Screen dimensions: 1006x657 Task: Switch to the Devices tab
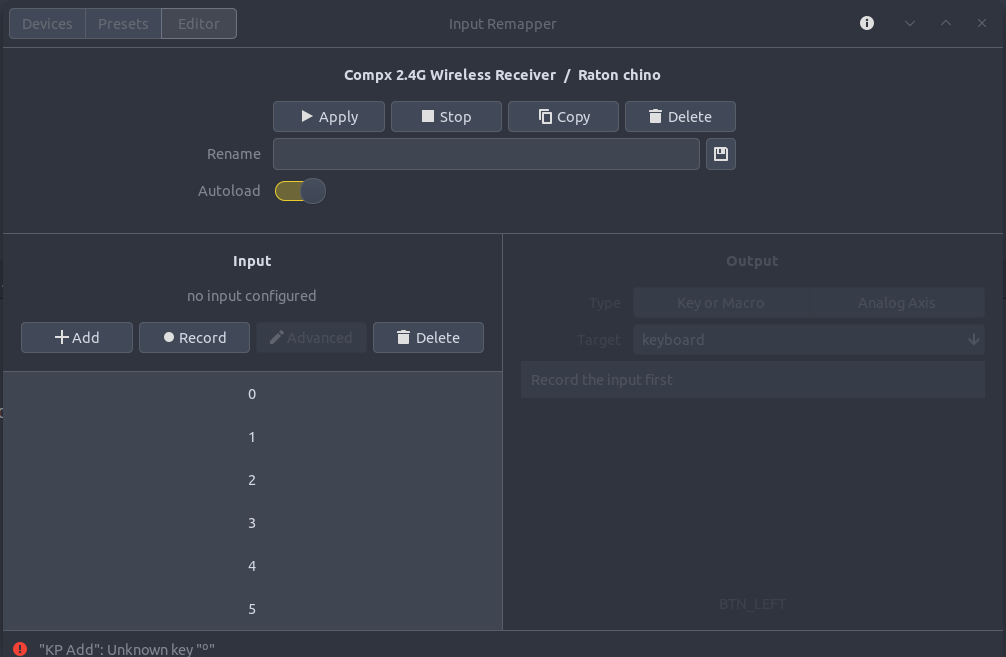pos(47,24)
